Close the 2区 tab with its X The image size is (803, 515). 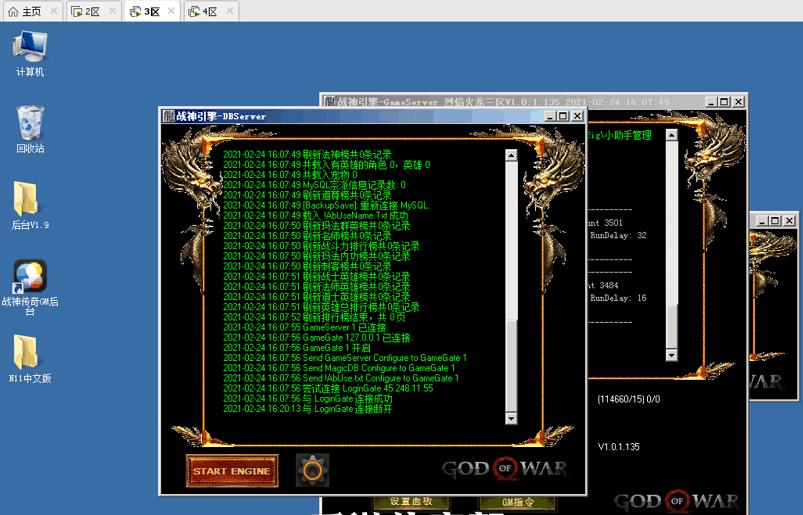(113, 11)
